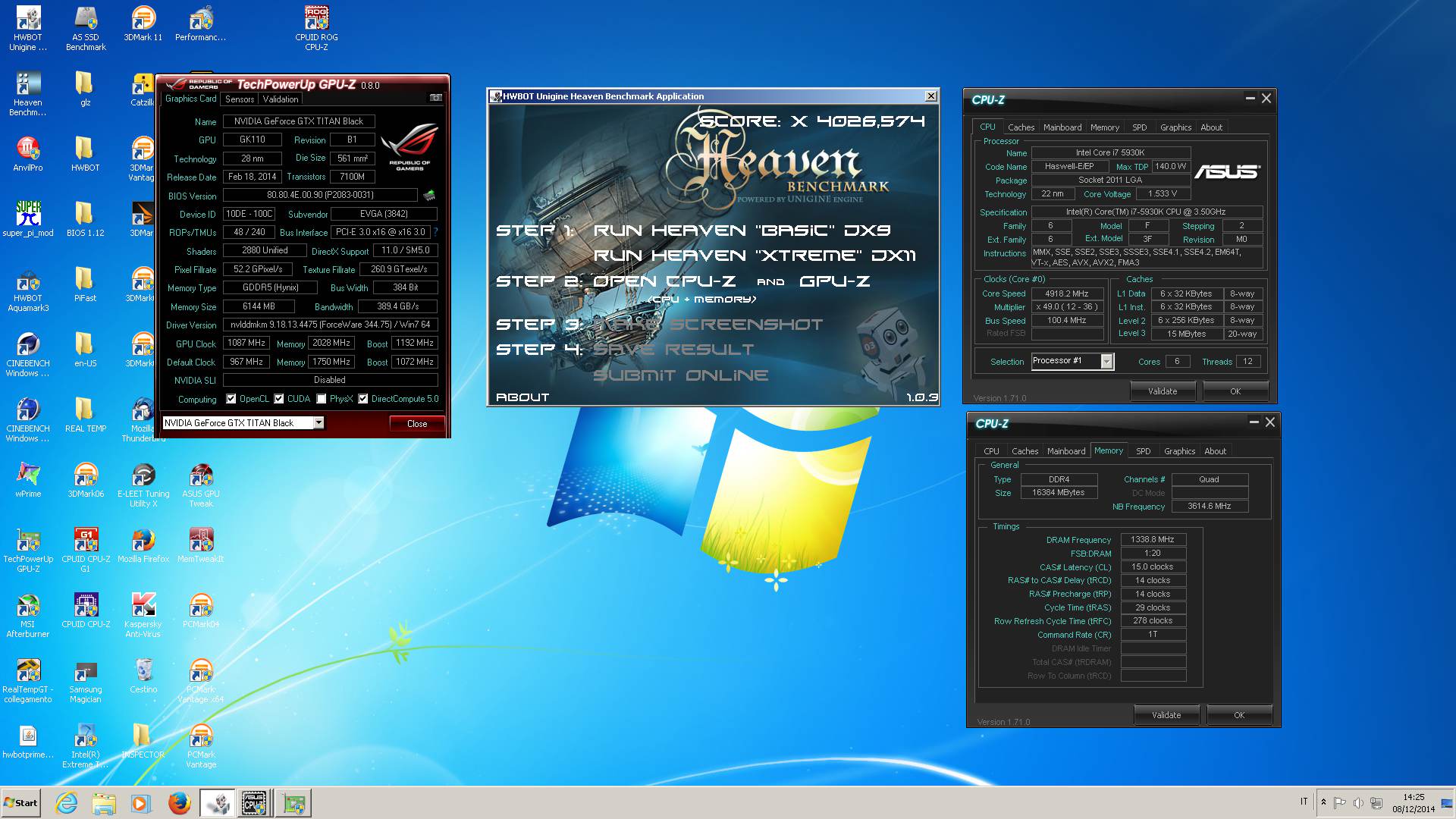Click the GPU-Z screenshot camera icon

coord(435,98)
